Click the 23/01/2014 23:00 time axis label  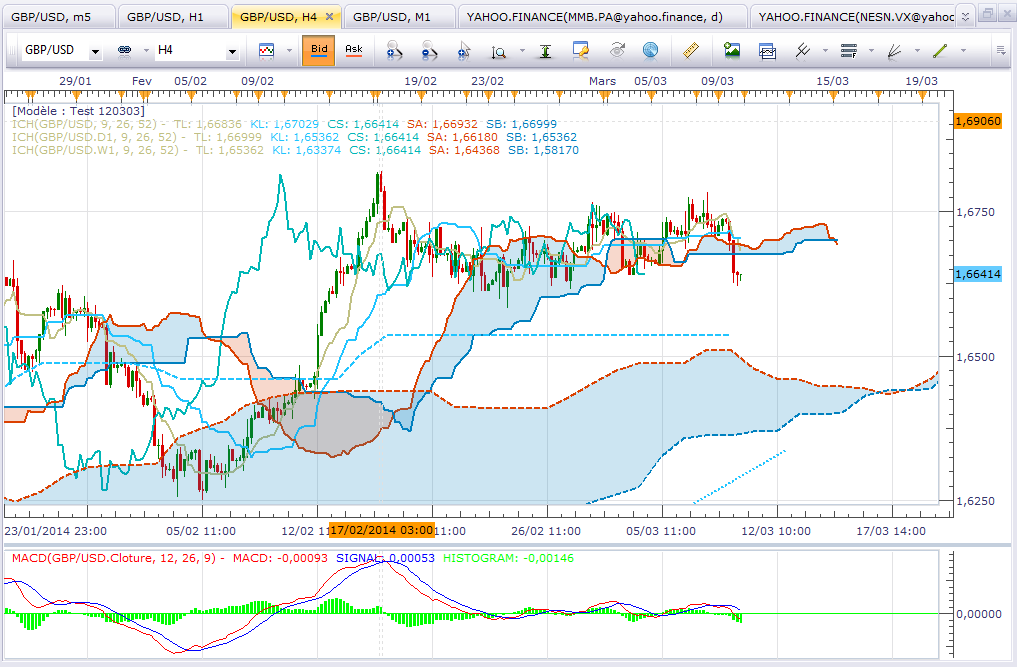coord(56,531)
